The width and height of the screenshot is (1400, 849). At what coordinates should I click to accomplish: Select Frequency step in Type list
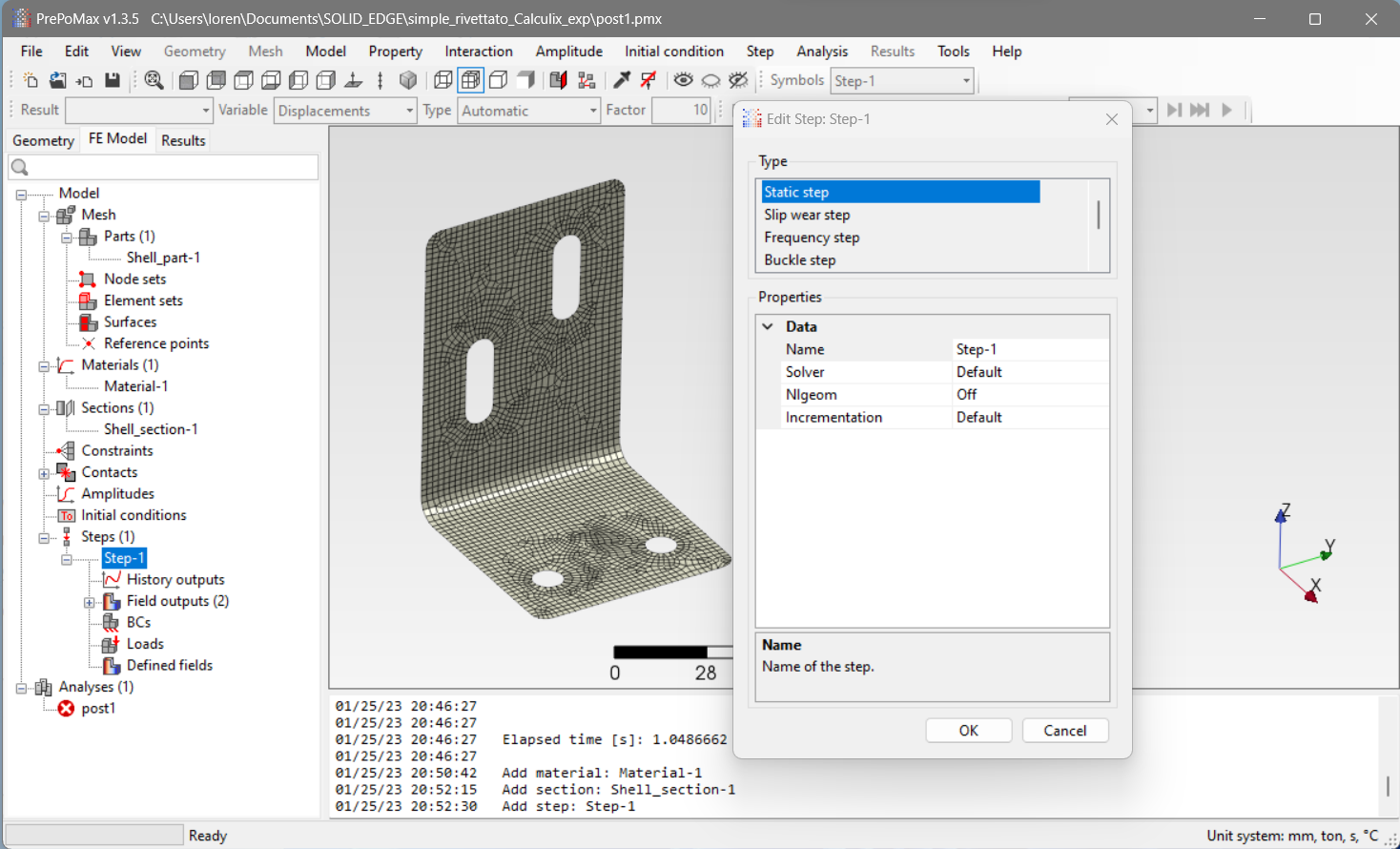(x=812, y=238)
